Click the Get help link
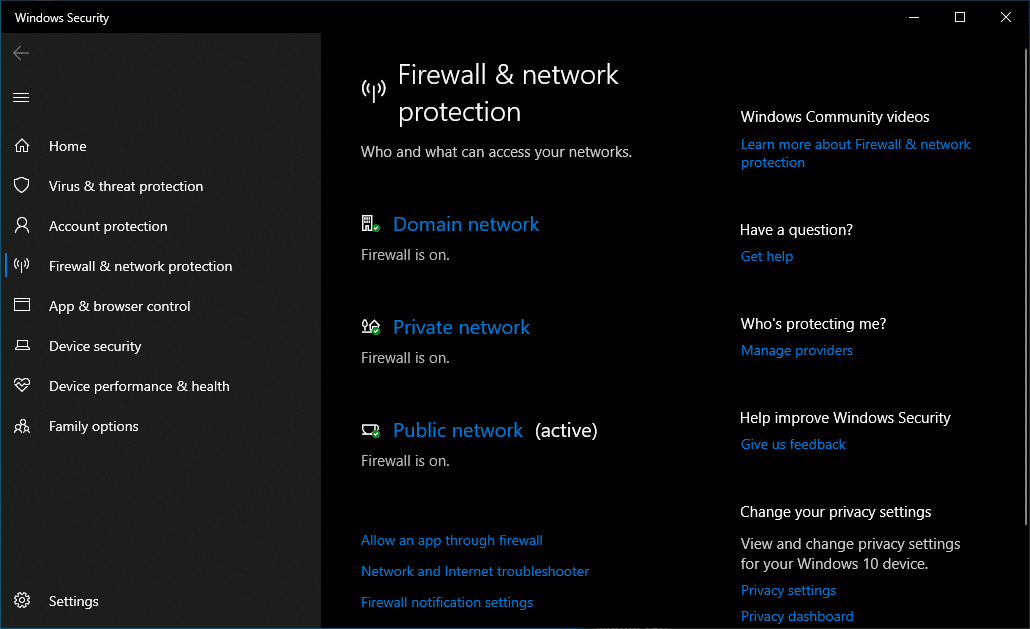The width and height of the screenshot is (1030, 629). (767, 256)
